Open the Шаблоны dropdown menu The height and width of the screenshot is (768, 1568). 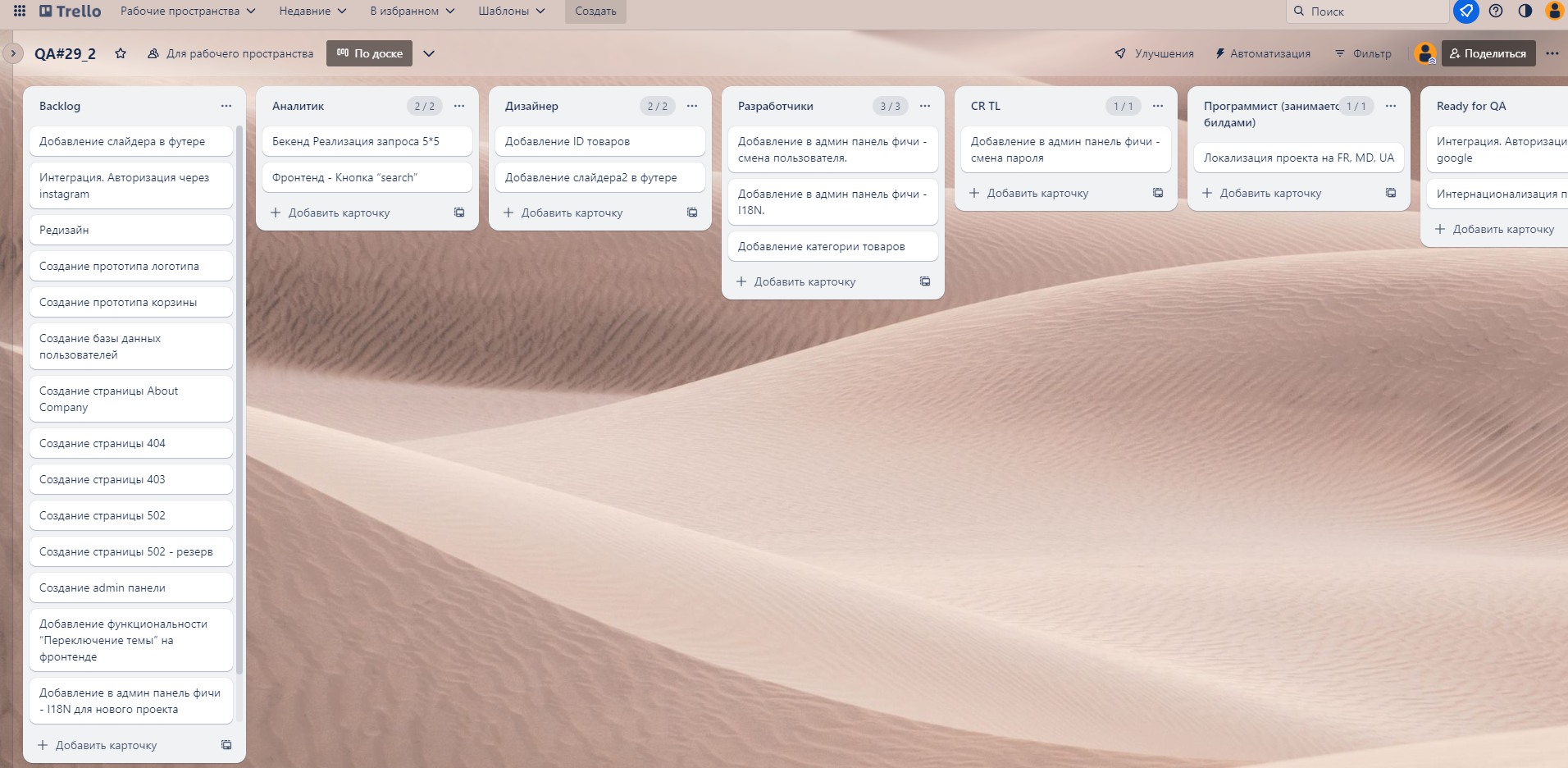tap(512, 11)
